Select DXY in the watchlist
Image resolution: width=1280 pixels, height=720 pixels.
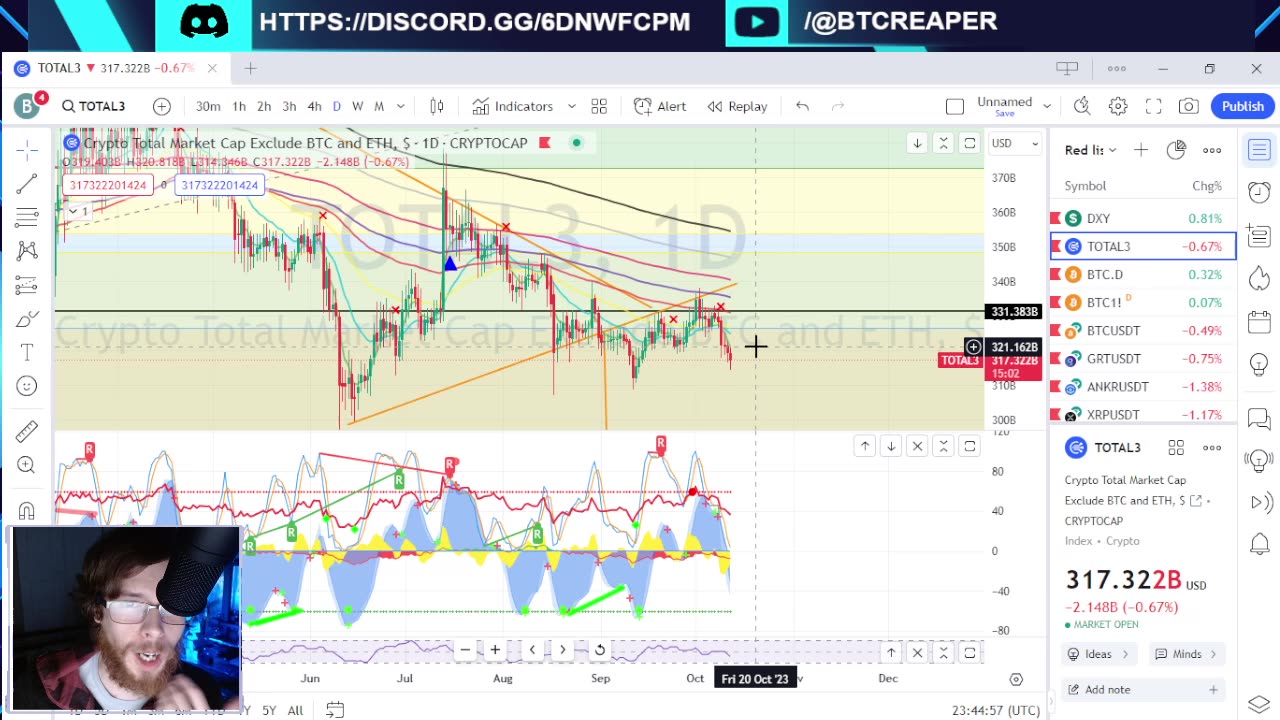1143,218
